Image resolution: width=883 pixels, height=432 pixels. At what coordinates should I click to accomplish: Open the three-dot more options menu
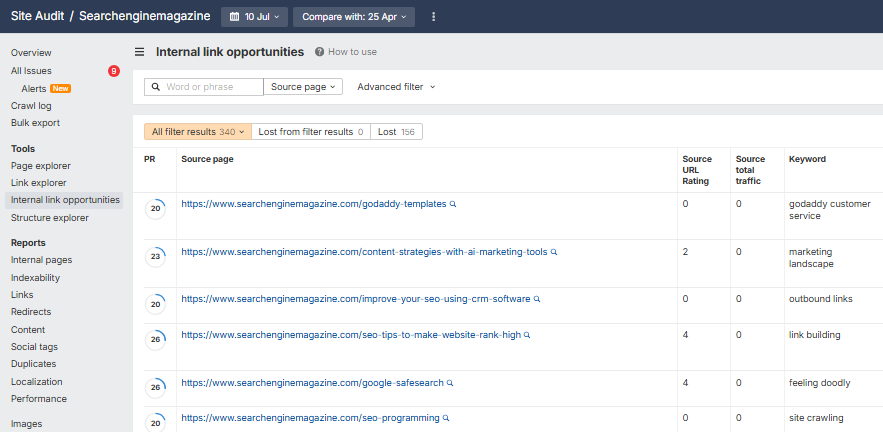click(433, 17)
